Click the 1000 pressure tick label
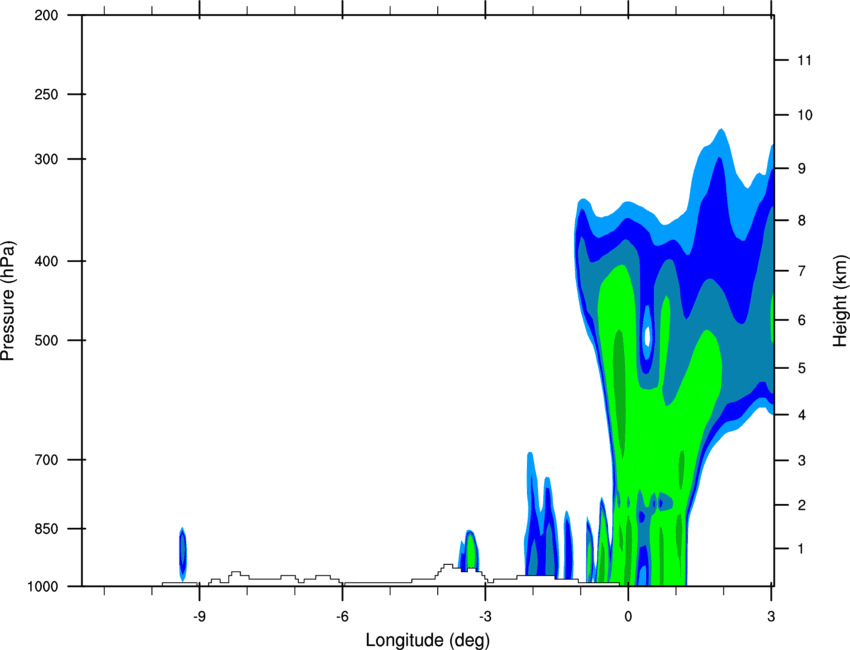Viewport: 850px width, 650px height. click(x=43, y=586)
